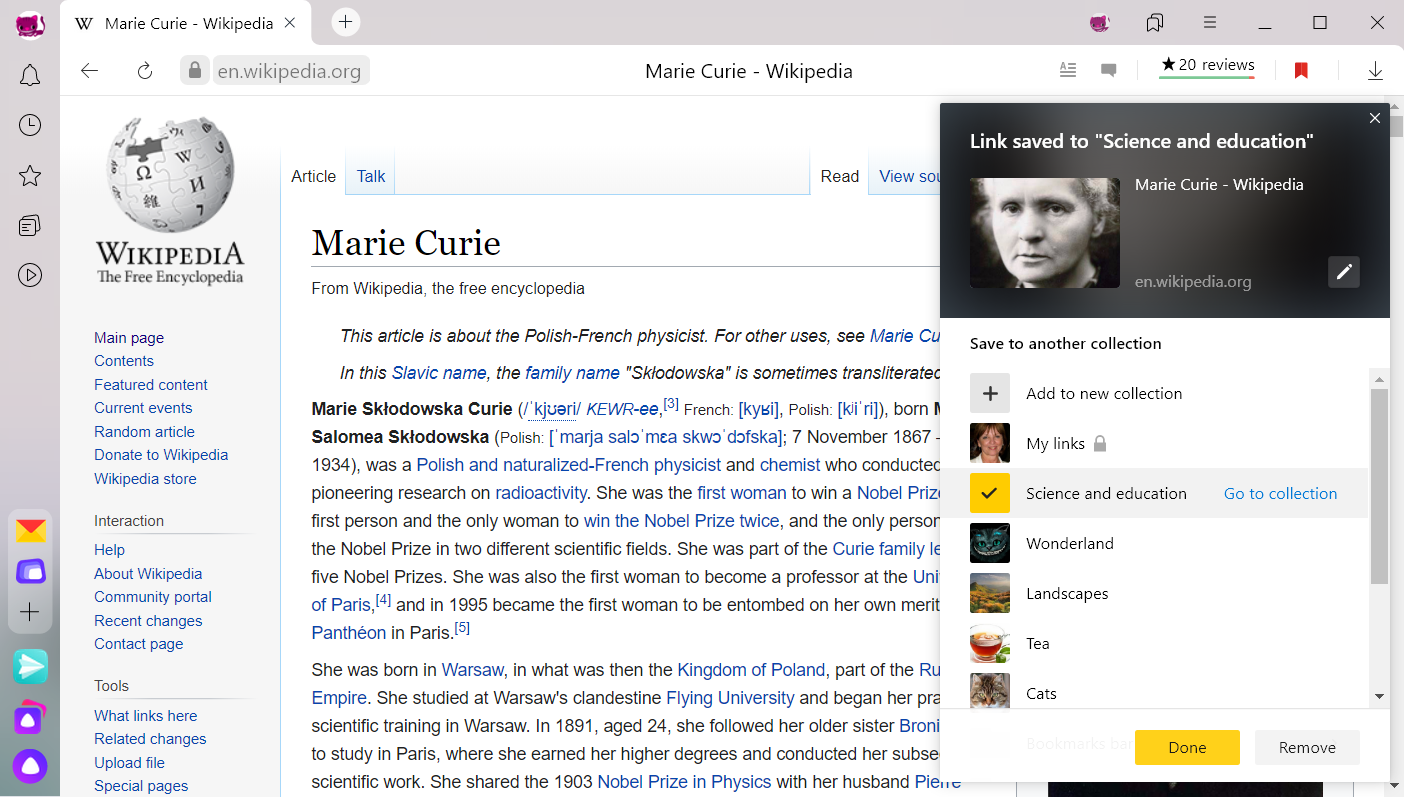Click collection list scrollbar down arrow
Viewport: 1404px width, 797px height.
(1379, 696)
